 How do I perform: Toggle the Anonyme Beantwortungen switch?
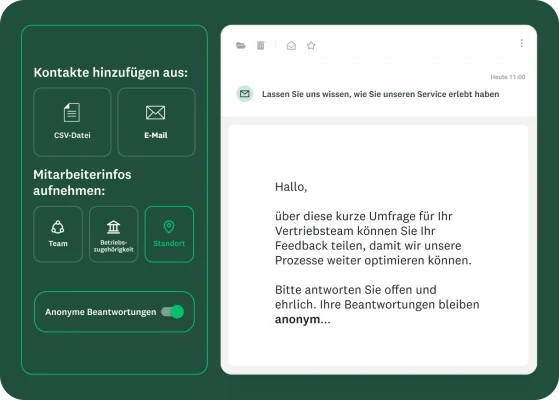tap(173, 312)
